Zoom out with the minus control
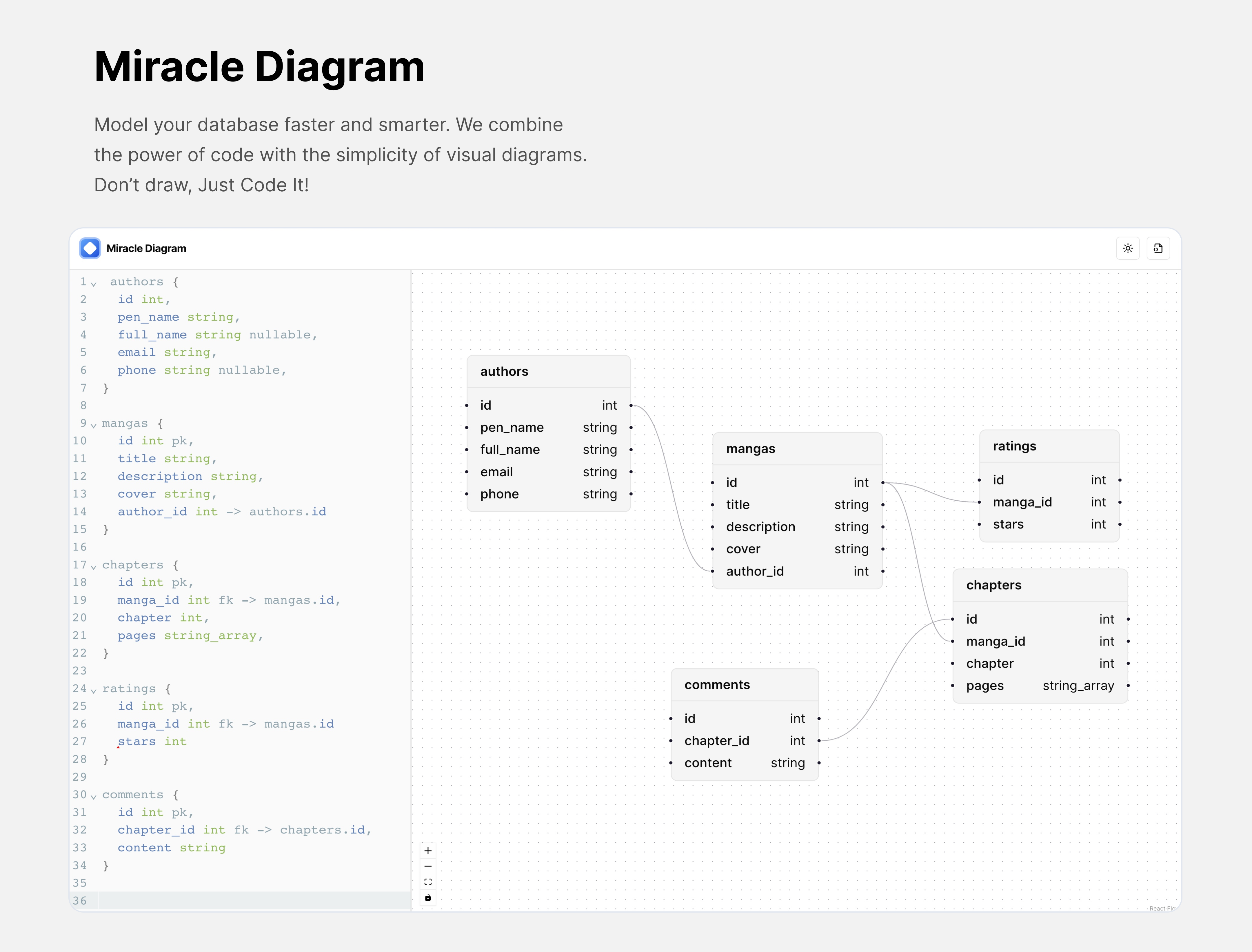This screenshot has width=1252, height=952. point(428,866)
